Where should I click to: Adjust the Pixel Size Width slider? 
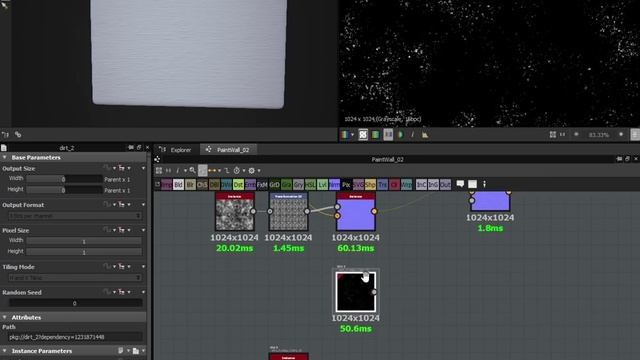(x=84, y=241)
